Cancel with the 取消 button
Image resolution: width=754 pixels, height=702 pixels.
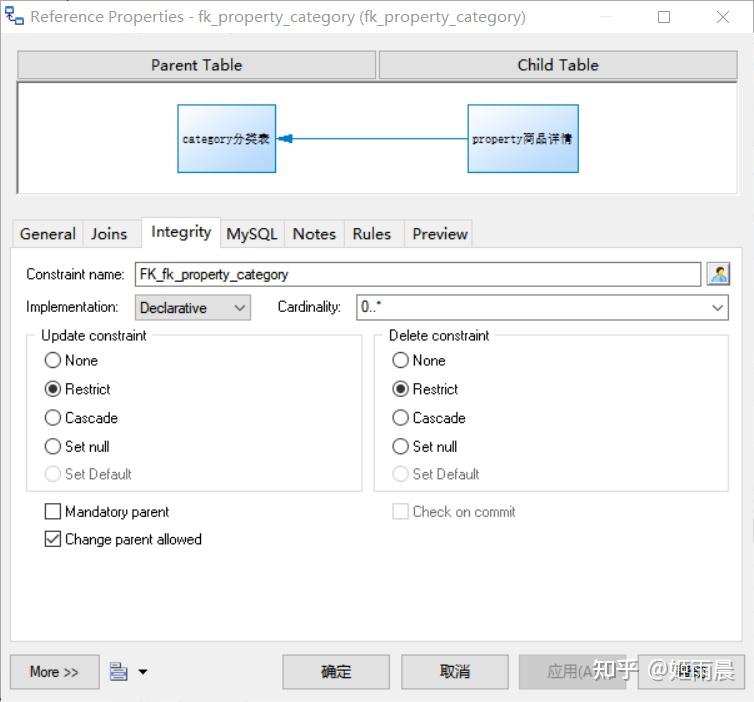(x=454, y=671)
